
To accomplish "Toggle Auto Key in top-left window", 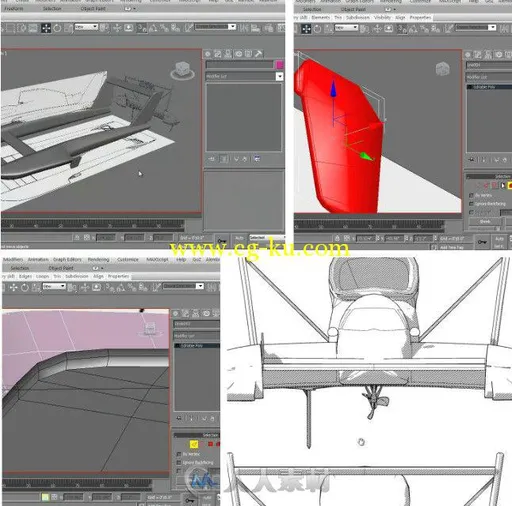I will coord(239,238).
